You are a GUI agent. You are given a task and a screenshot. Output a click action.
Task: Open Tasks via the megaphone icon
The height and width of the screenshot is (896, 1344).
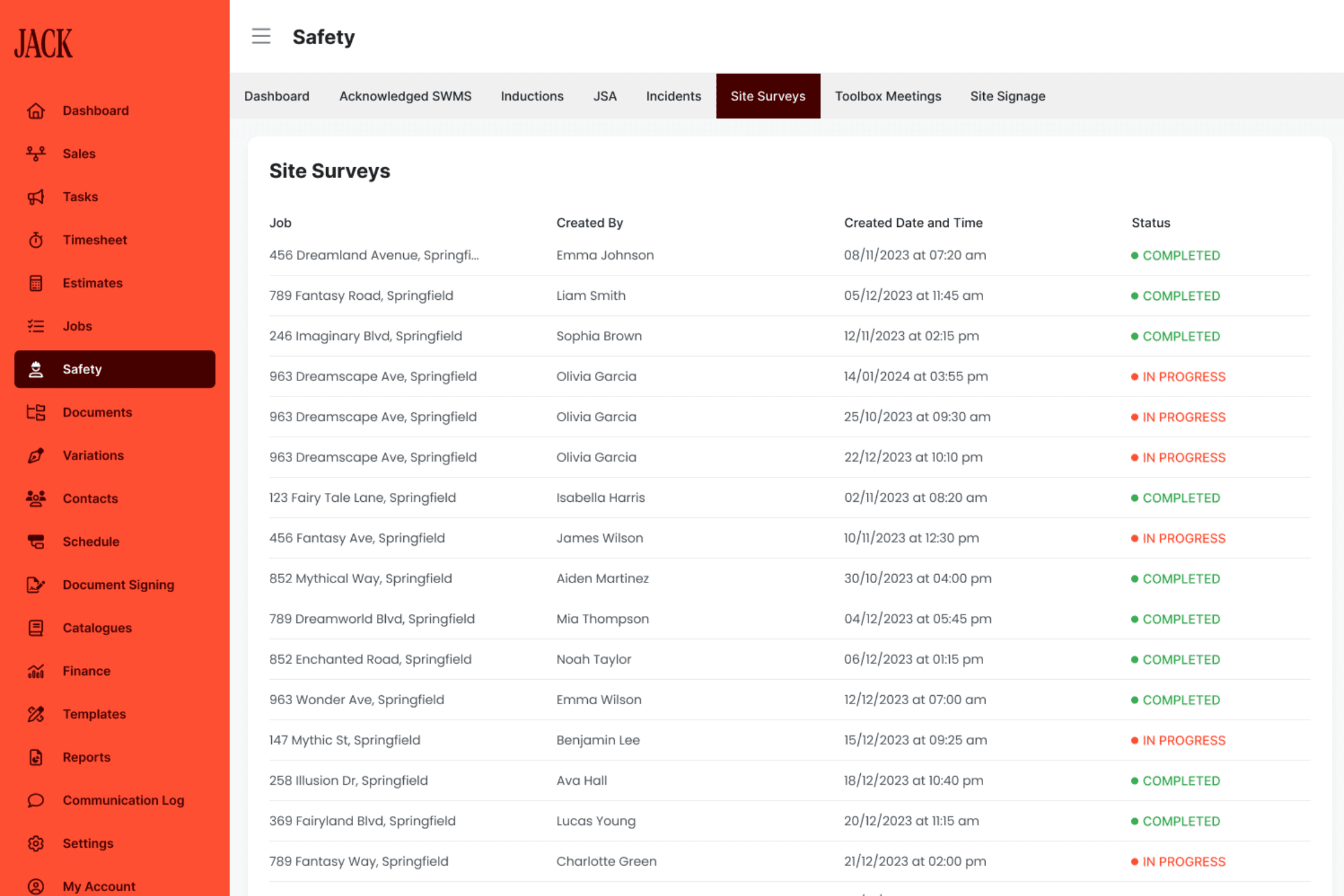tap(36, 197)
